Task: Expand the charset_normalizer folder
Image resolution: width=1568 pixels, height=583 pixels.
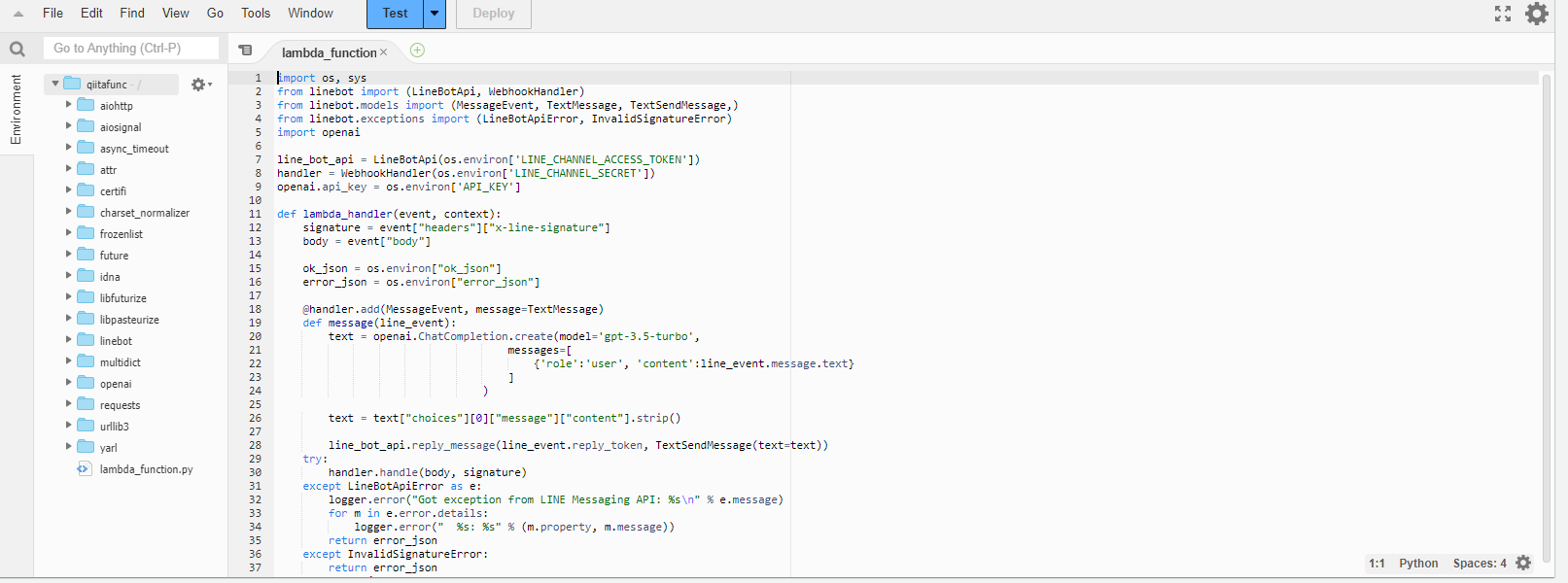Action: click(x=68, y=212)
